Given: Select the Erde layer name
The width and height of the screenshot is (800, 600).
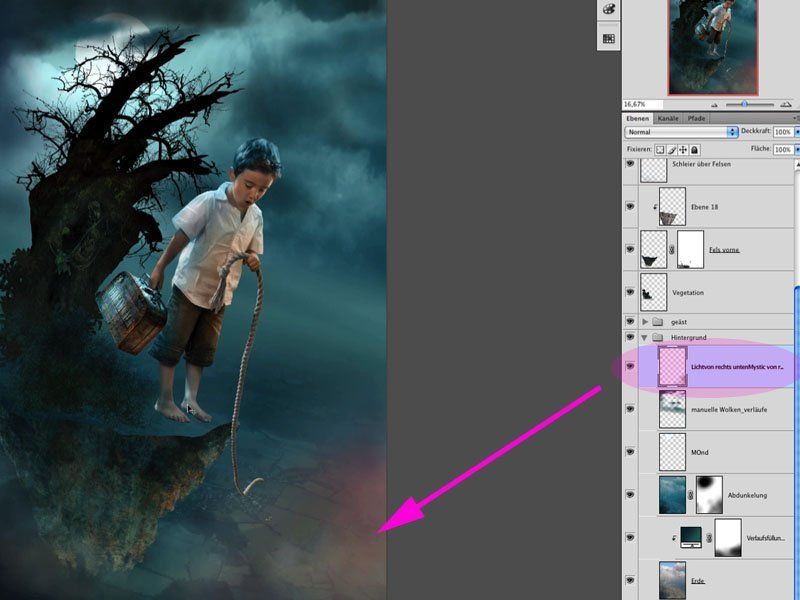Looking at the screenshot, I should coord(697,581).
